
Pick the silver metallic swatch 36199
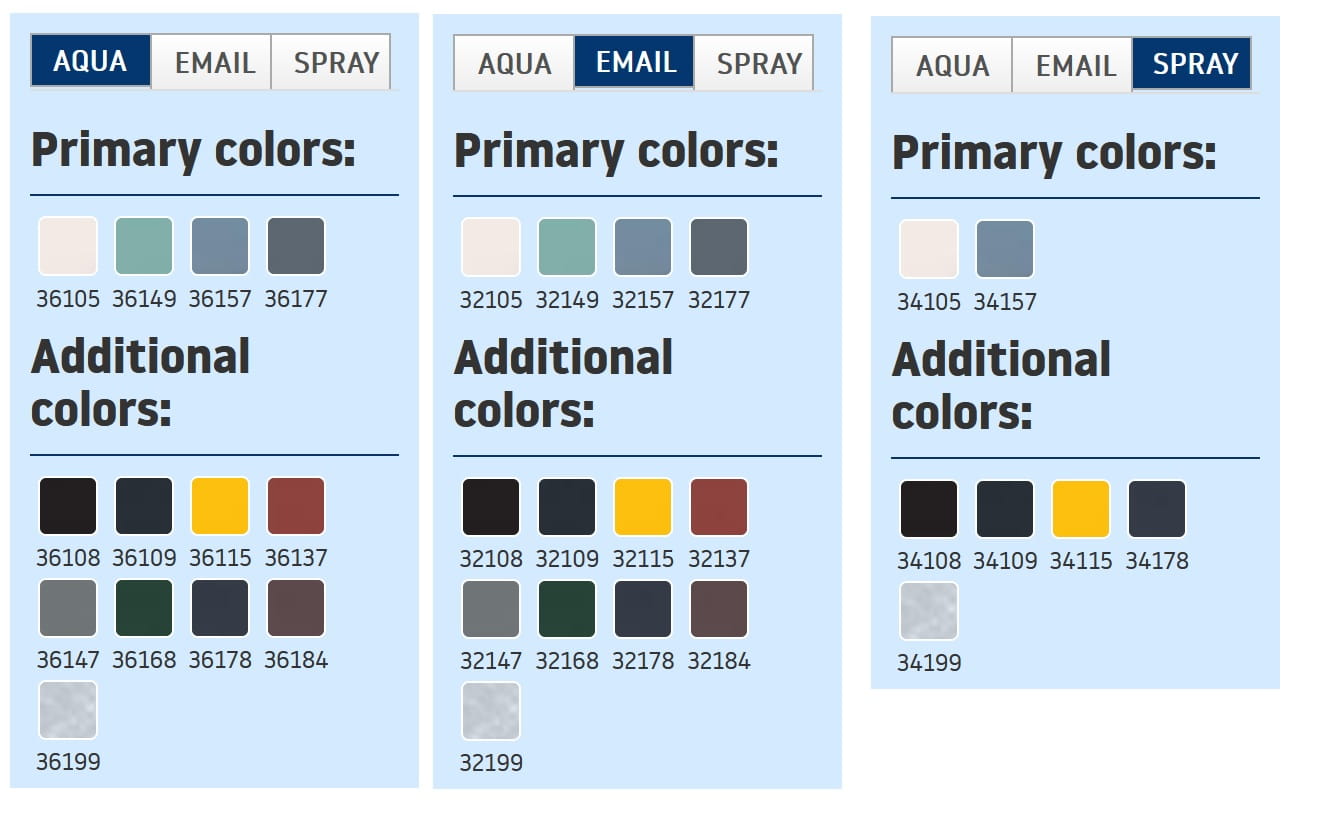68,710
